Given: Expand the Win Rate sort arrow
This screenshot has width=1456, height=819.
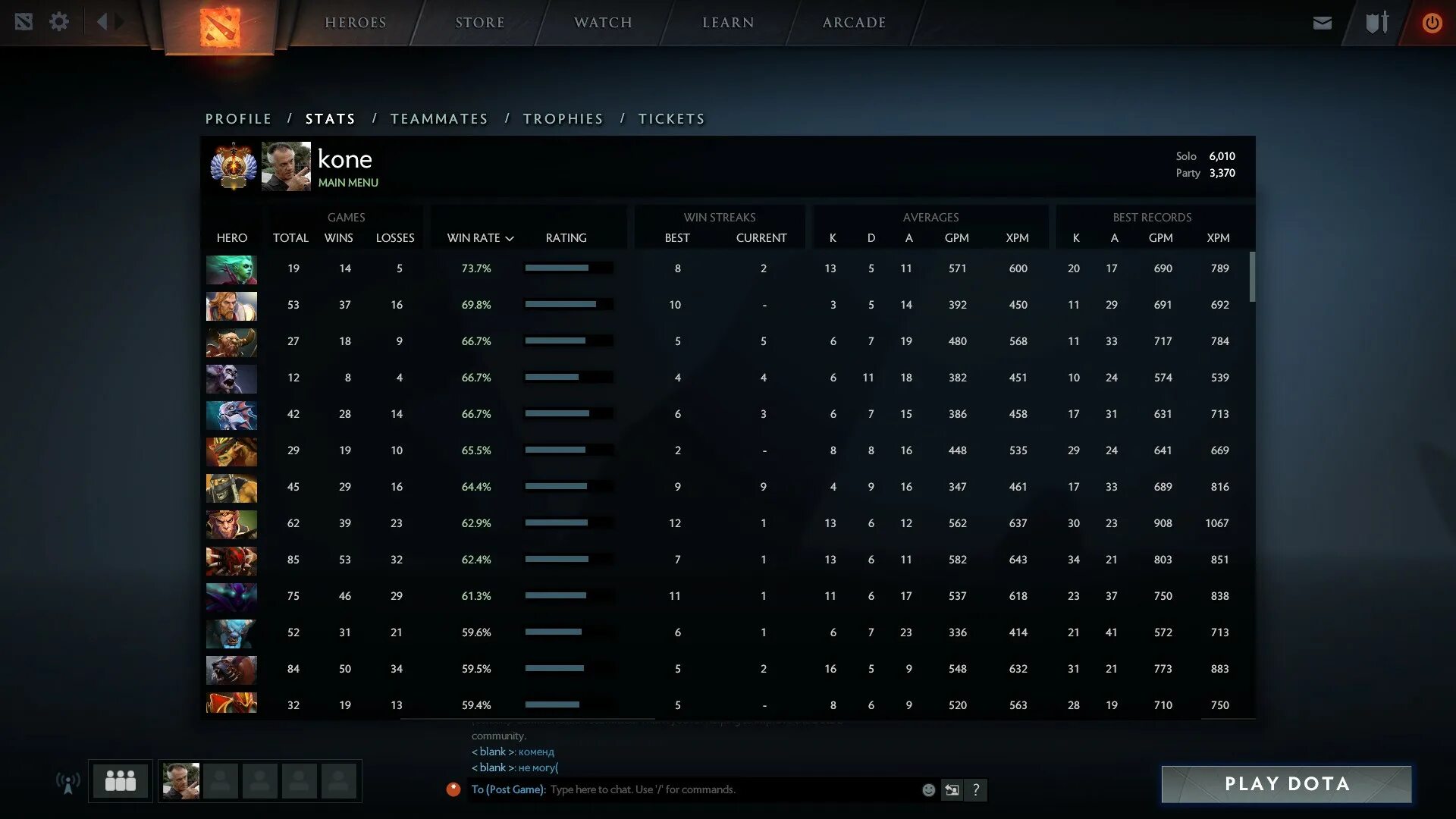Looking at the screenshot, I should [510, 239].
